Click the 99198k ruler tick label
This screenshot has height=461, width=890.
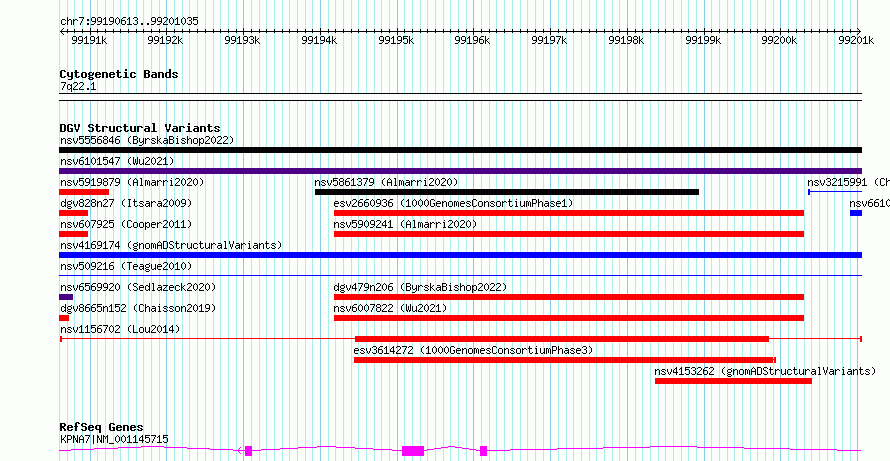pyautogui.click(x=627, y=40)
